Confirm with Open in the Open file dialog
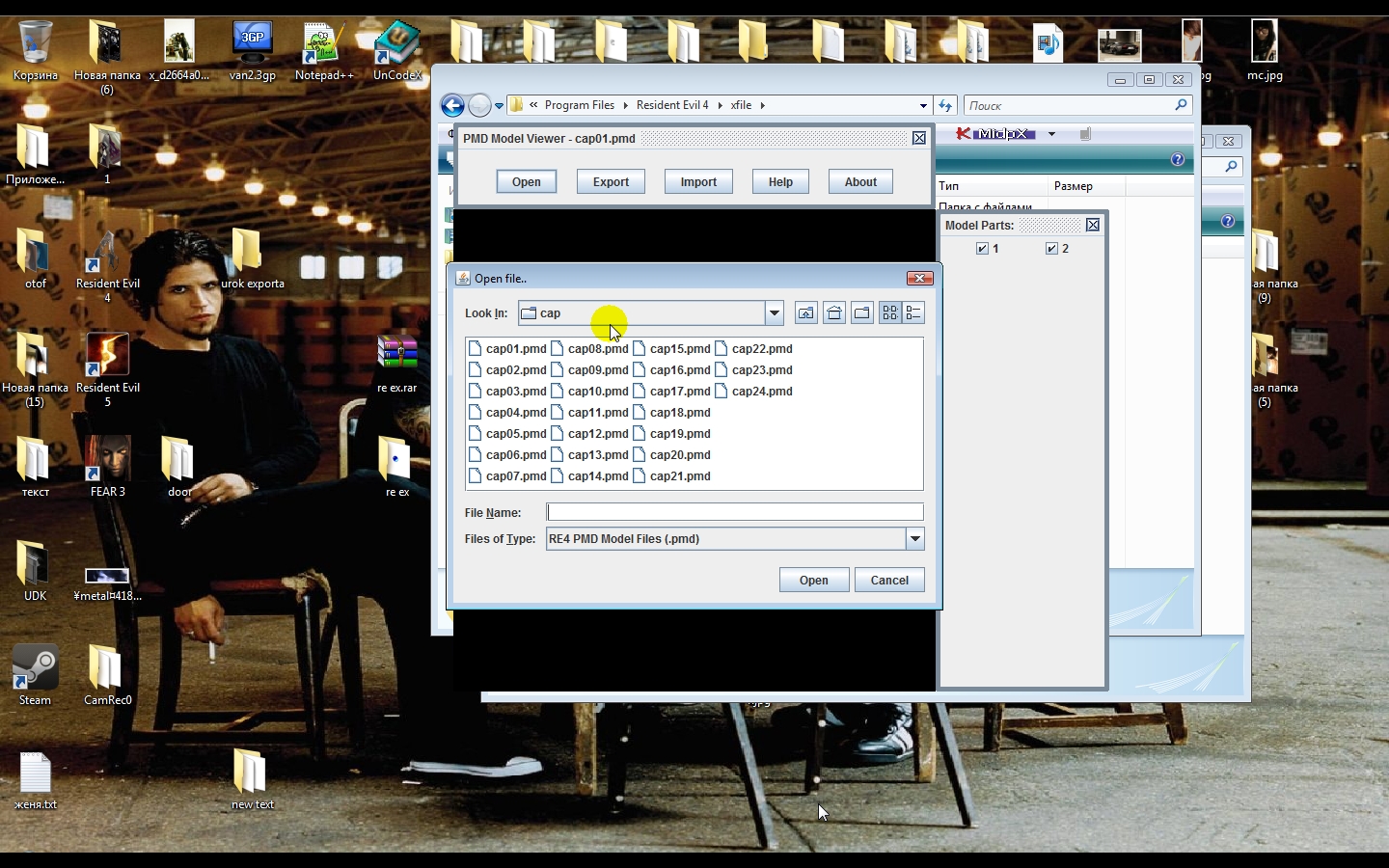The width and height of the screenshot is (1389, 868). [x=814, y=580]
